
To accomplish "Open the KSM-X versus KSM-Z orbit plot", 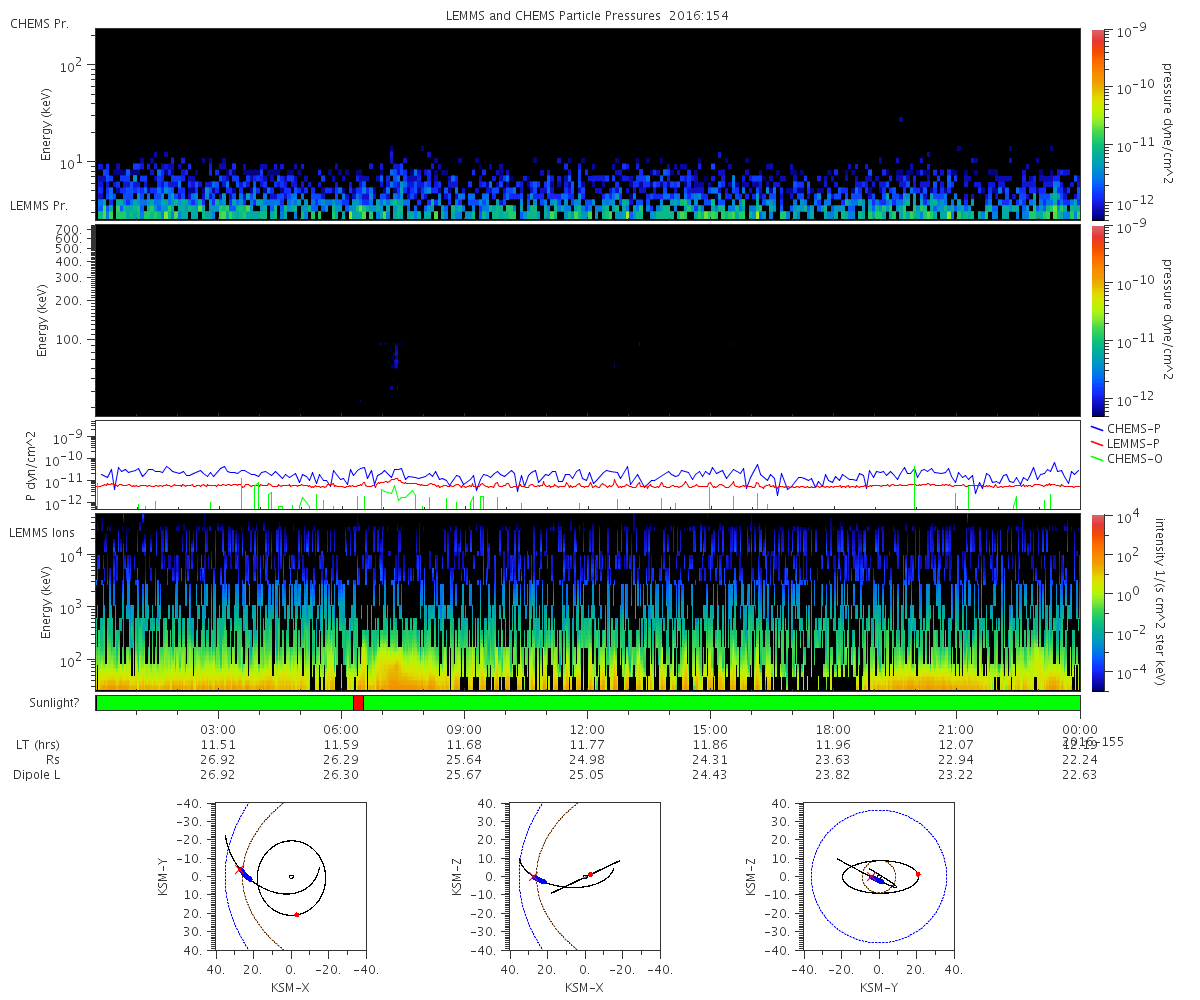I will click(585, 876).
